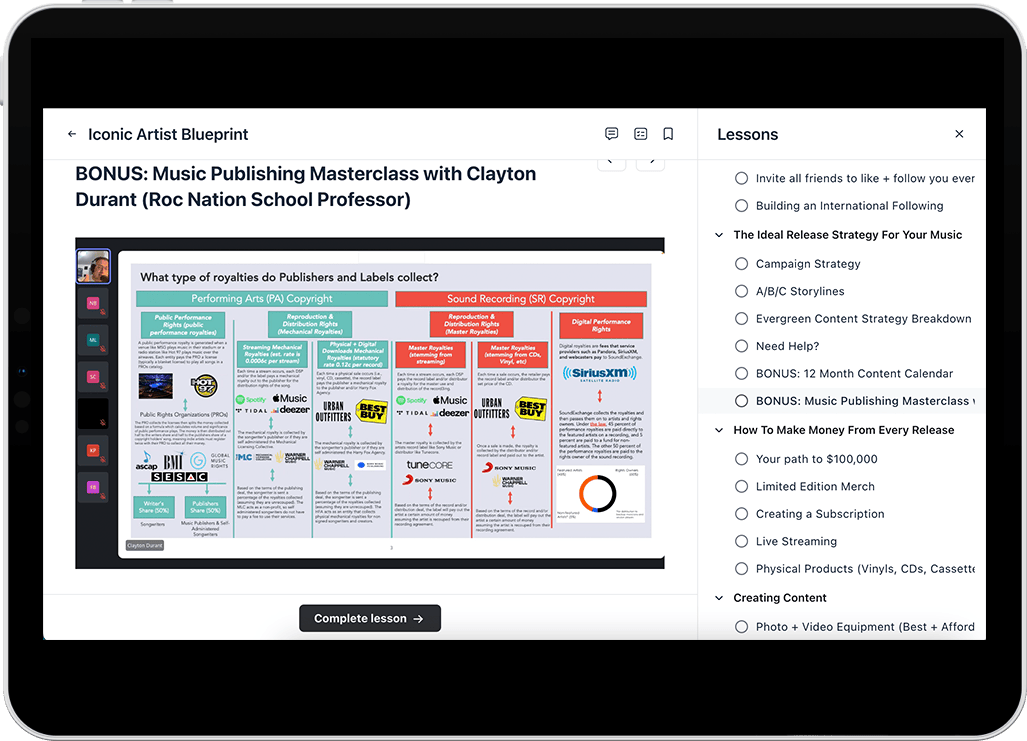The height and width of the screenshot is (741, 1027).
Task: Mark the 12 Month Content Calendar circle
Action: click(x=741, y=373)
